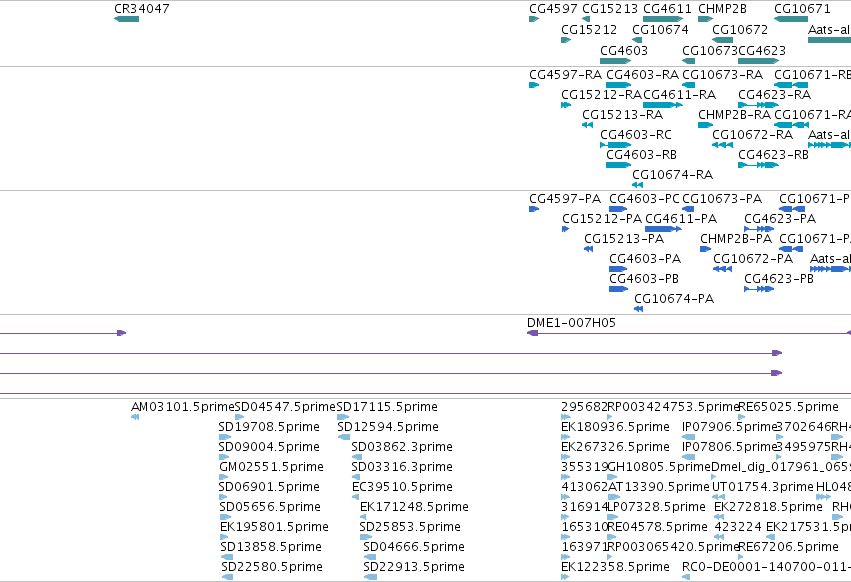851x582 pixels.
Task: Open protein CG4603-PB
Action: point(644,279)
